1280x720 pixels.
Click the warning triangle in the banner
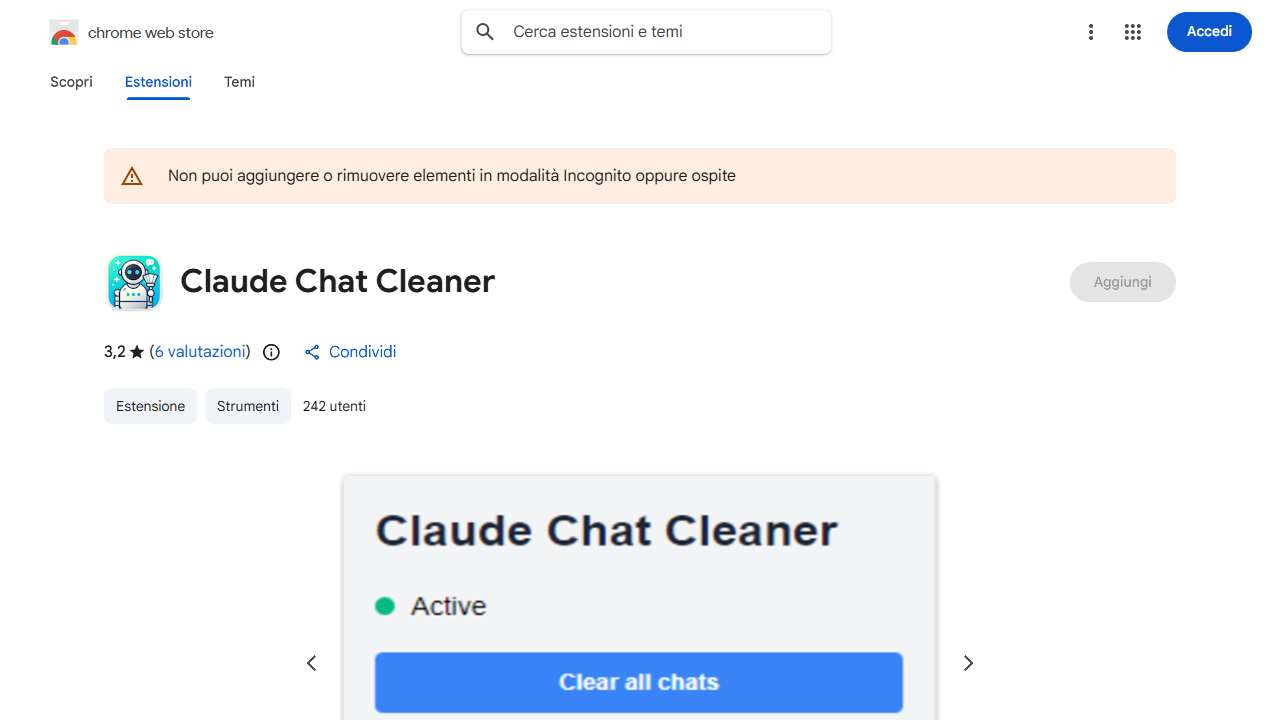click(132, 175)
